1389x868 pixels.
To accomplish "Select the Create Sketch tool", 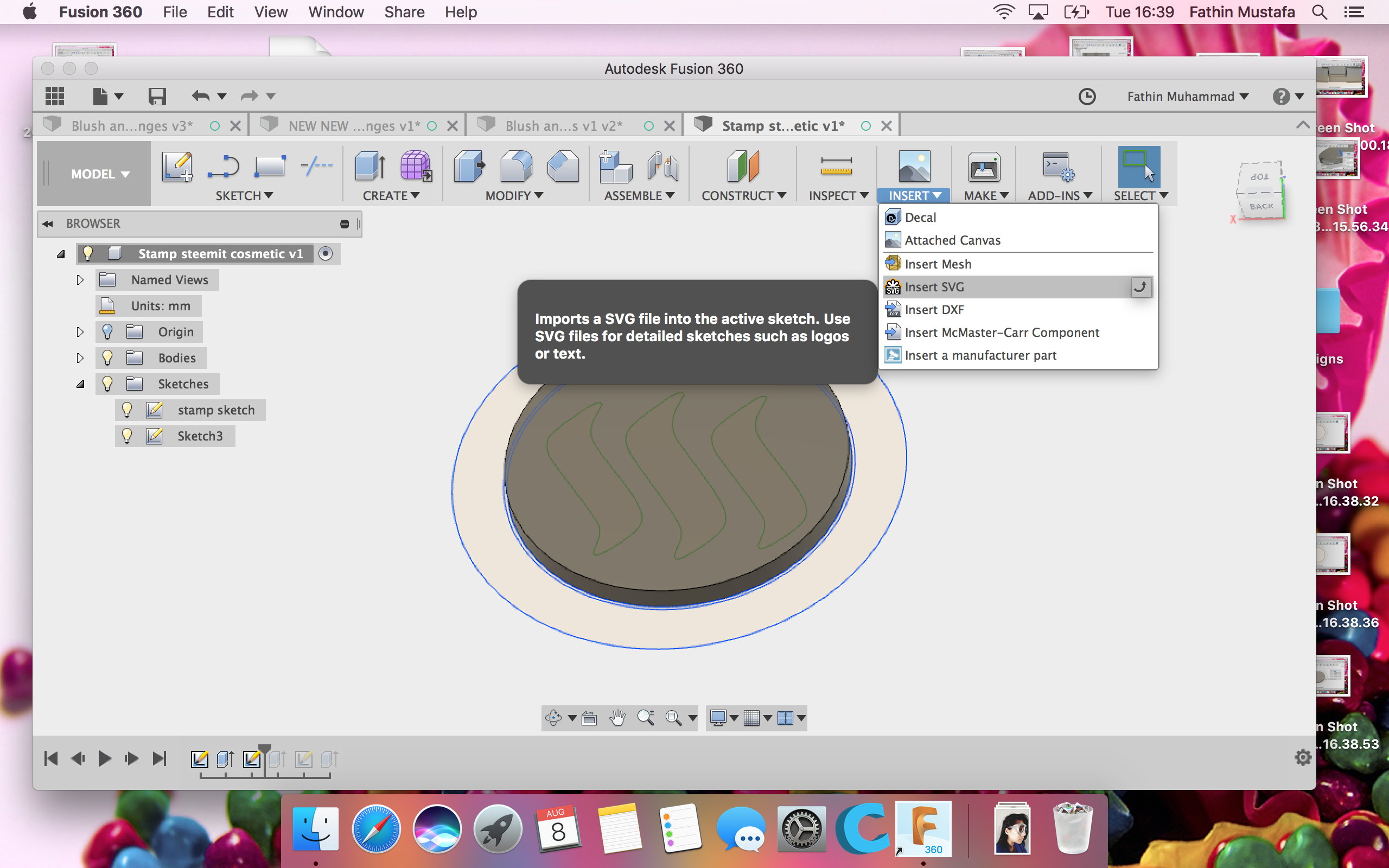I will (177, 167).
